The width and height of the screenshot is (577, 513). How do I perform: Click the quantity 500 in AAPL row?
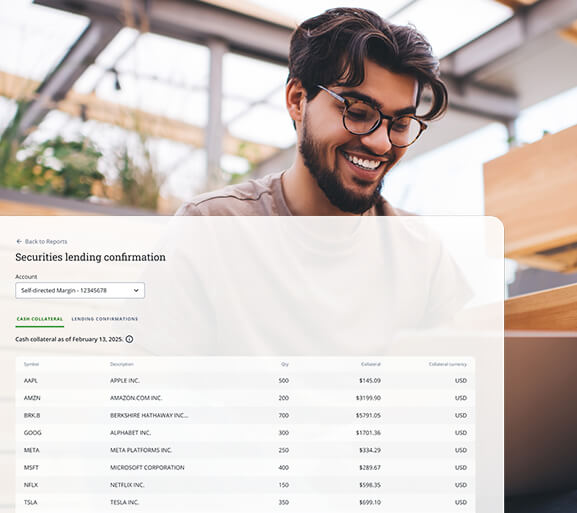pos(284,381)
